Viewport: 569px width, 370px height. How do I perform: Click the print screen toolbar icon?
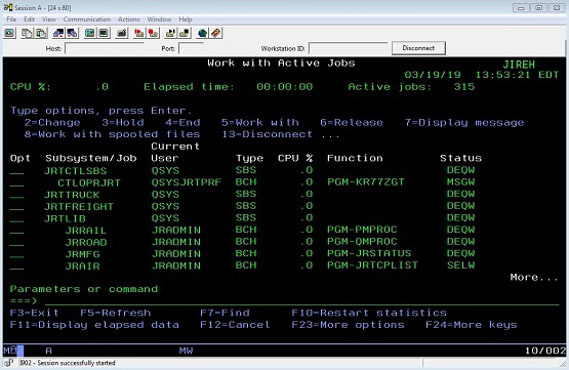click(10, 33)
